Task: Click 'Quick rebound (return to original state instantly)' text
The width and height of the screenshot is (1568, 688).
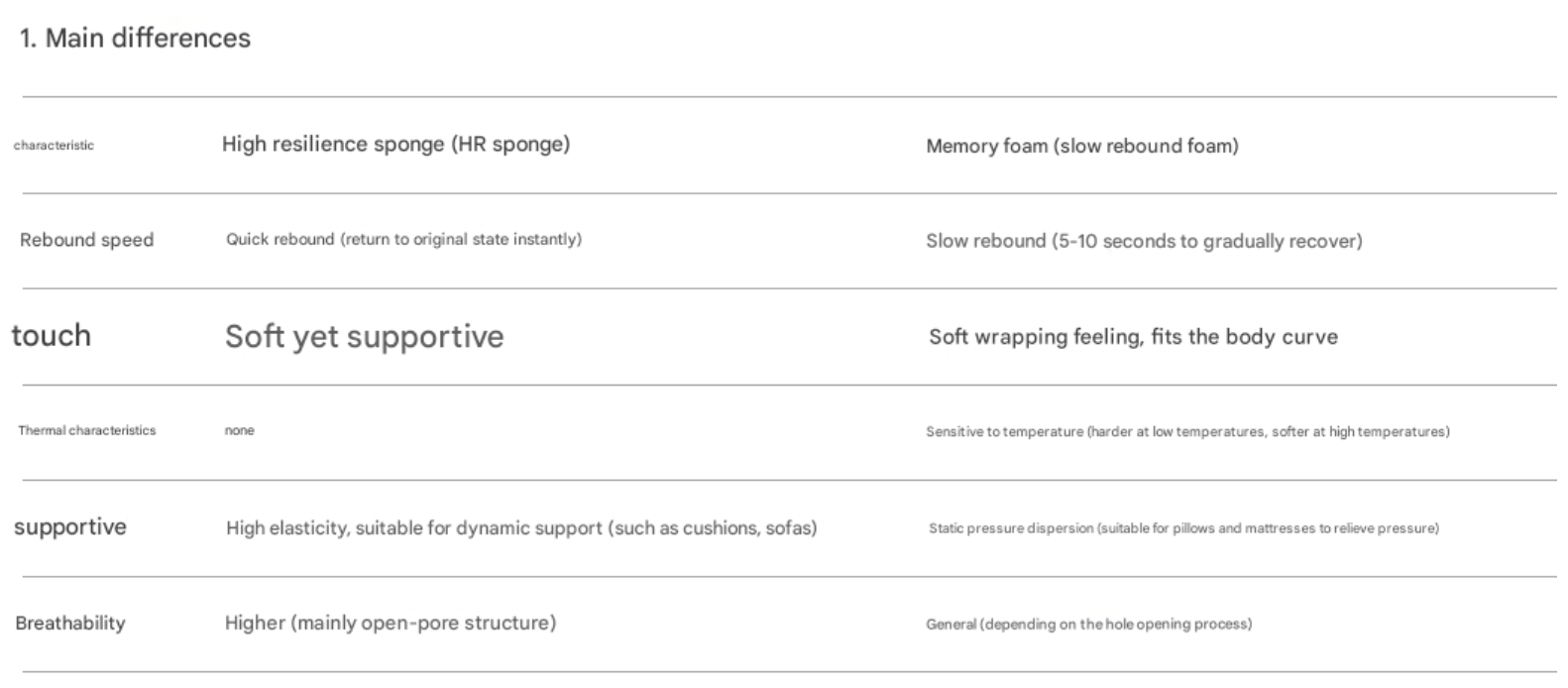Action: coord(403,240)
